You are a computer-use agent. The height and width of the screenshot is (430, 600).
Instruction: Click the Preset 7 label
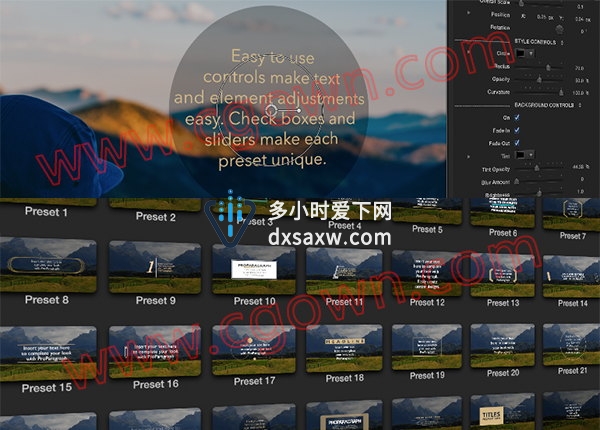pos(572,236)
